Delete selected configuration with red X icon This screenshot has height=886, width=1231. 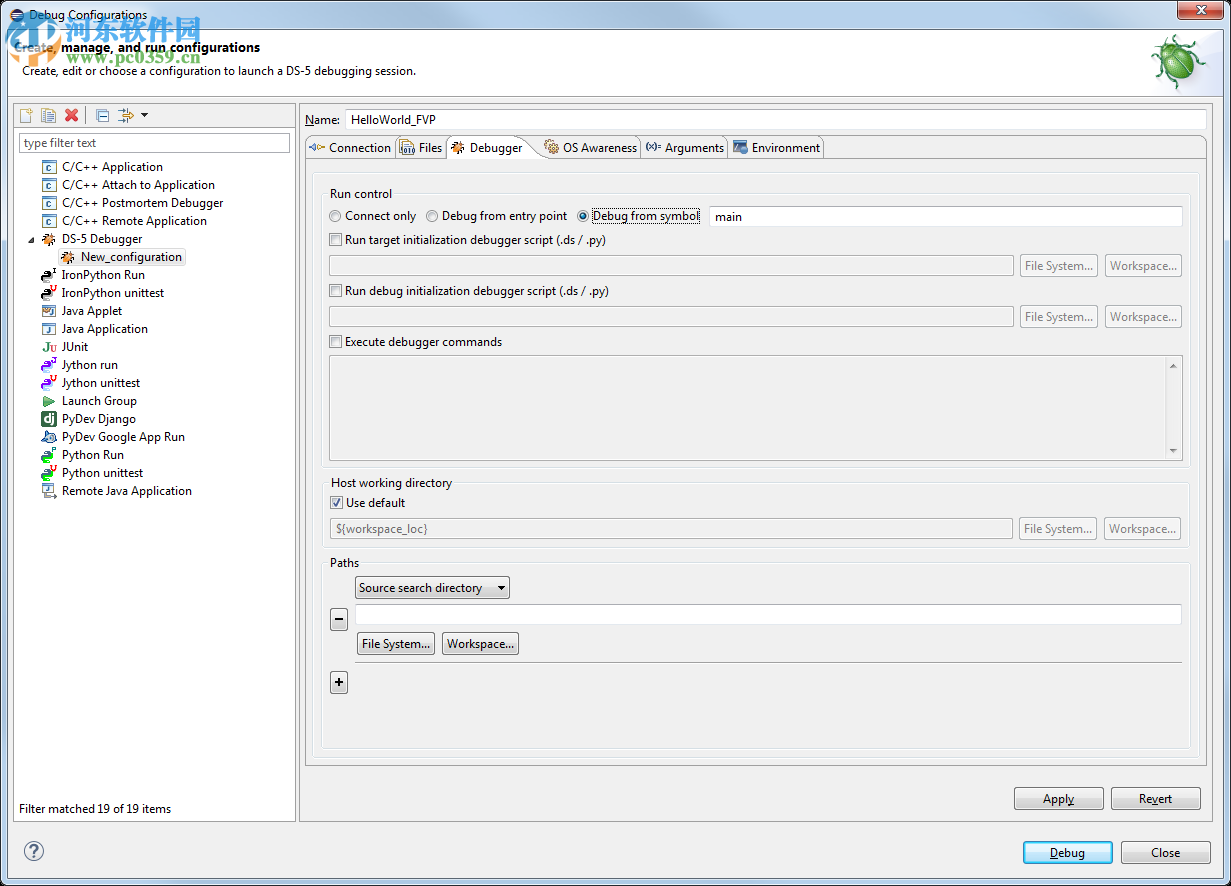[71, 115]
